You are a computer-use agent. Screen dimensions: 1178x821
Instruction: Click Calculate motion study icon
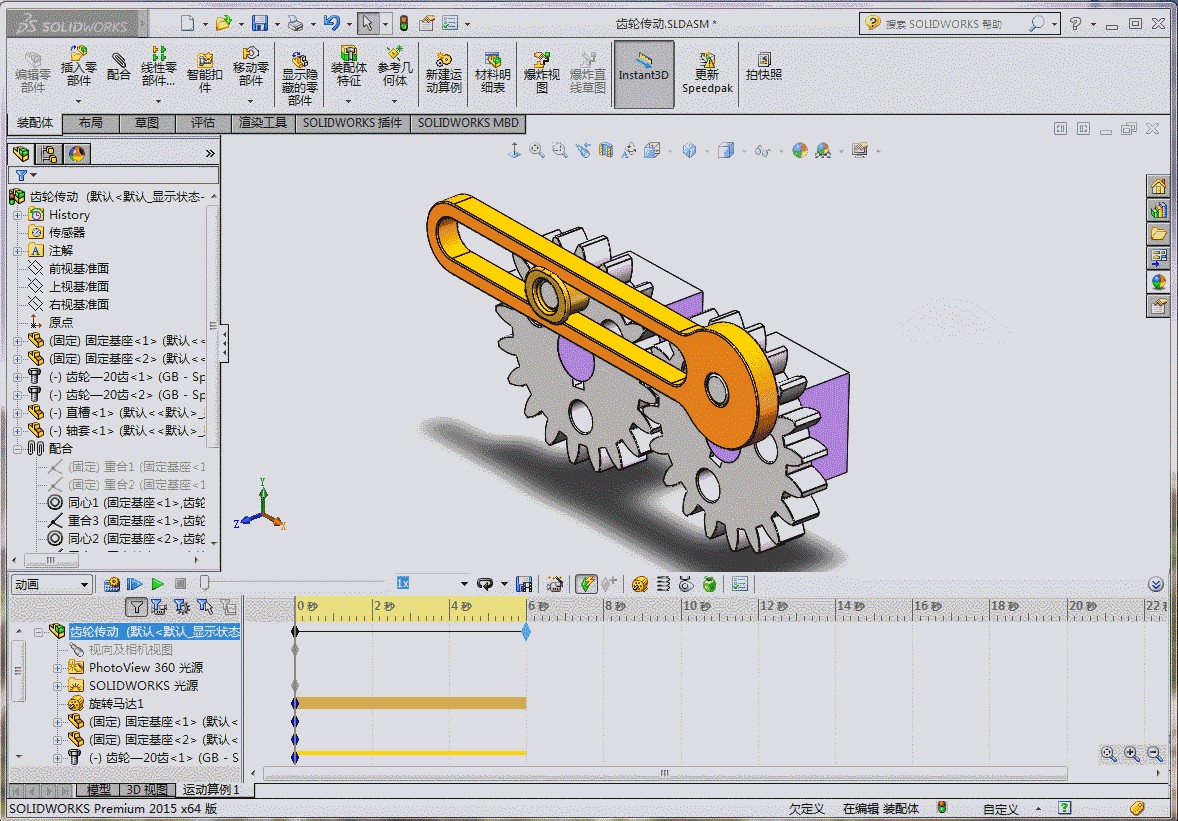coord(112,584)
